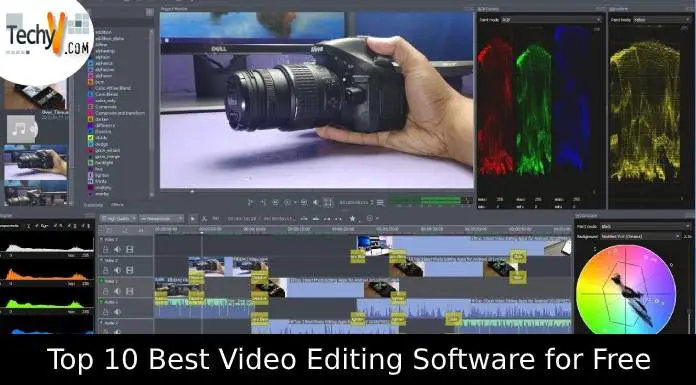The height and width of the screenshot is (385, 696).
Task: Select the top Slide transition block
Action: (x=518, y=256)
